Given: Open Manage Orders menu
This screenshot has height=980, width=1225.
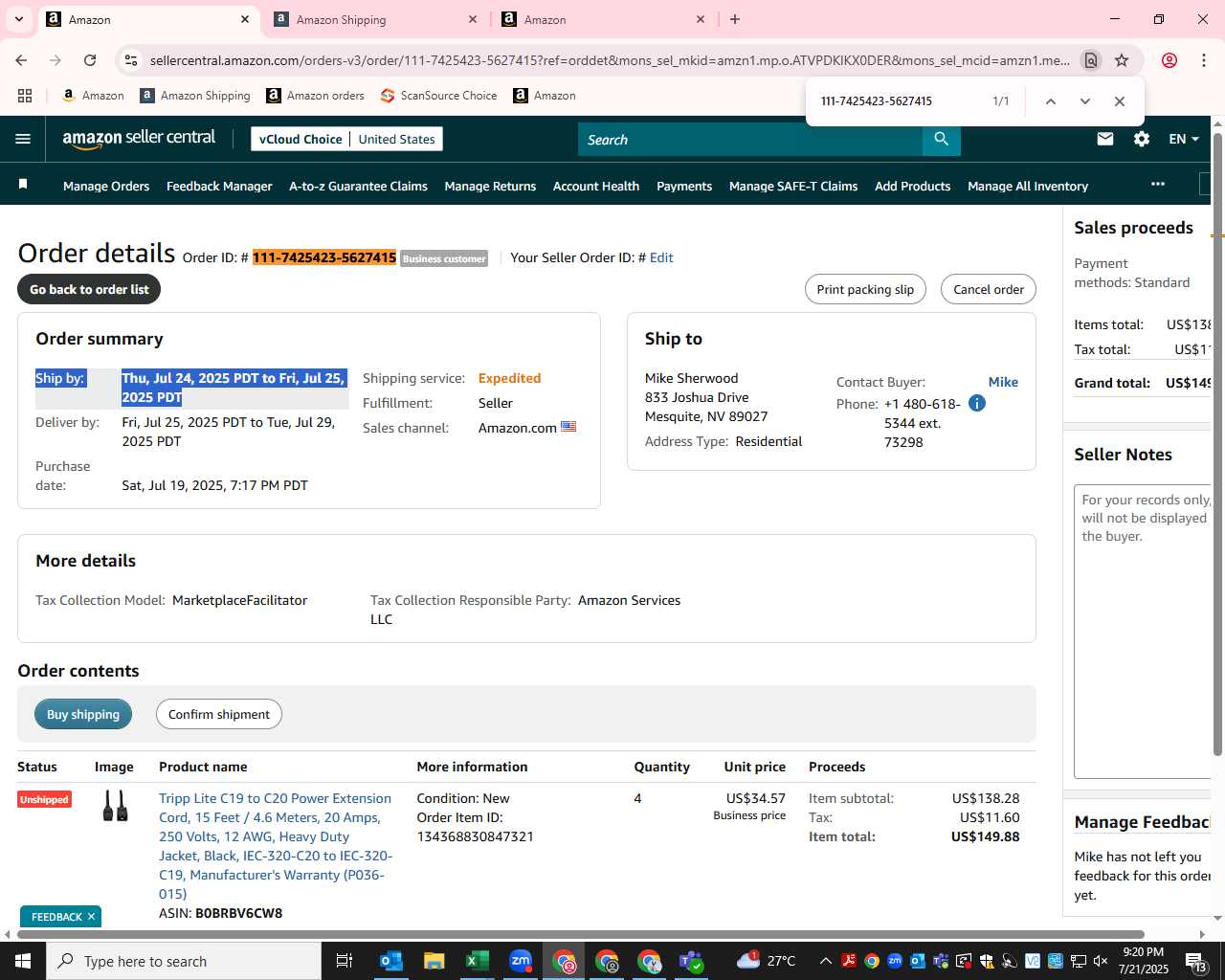Looking at the screenshot, I should (x=106, y=186).
